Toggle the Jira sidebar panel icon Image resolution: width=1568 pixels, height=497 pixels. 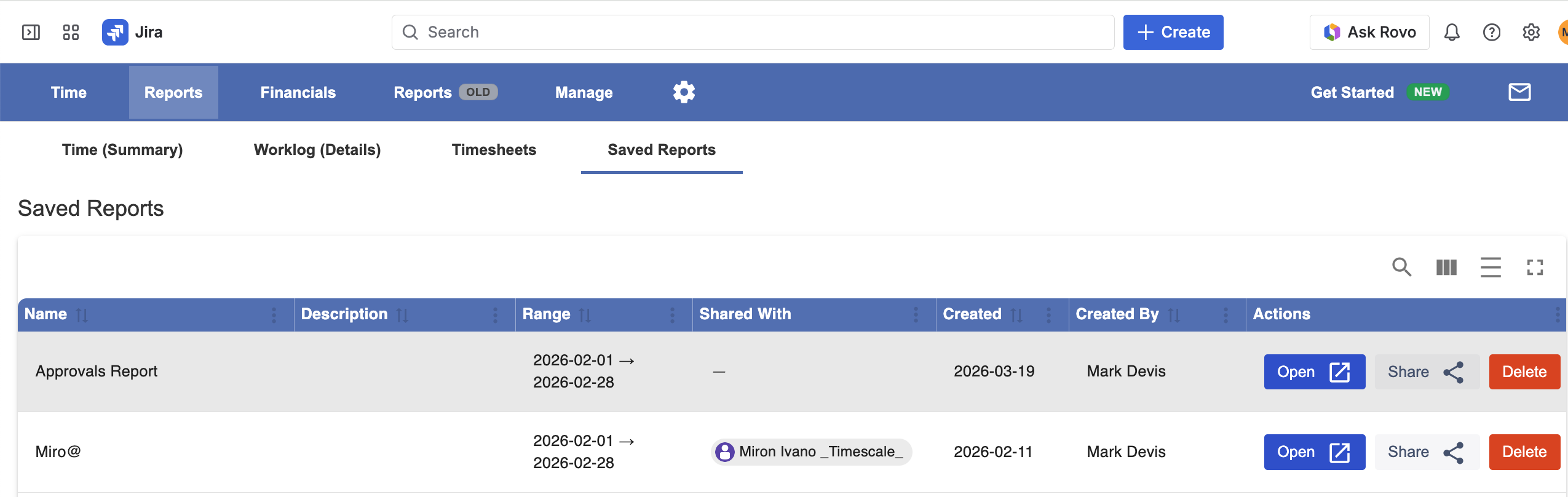31,32
